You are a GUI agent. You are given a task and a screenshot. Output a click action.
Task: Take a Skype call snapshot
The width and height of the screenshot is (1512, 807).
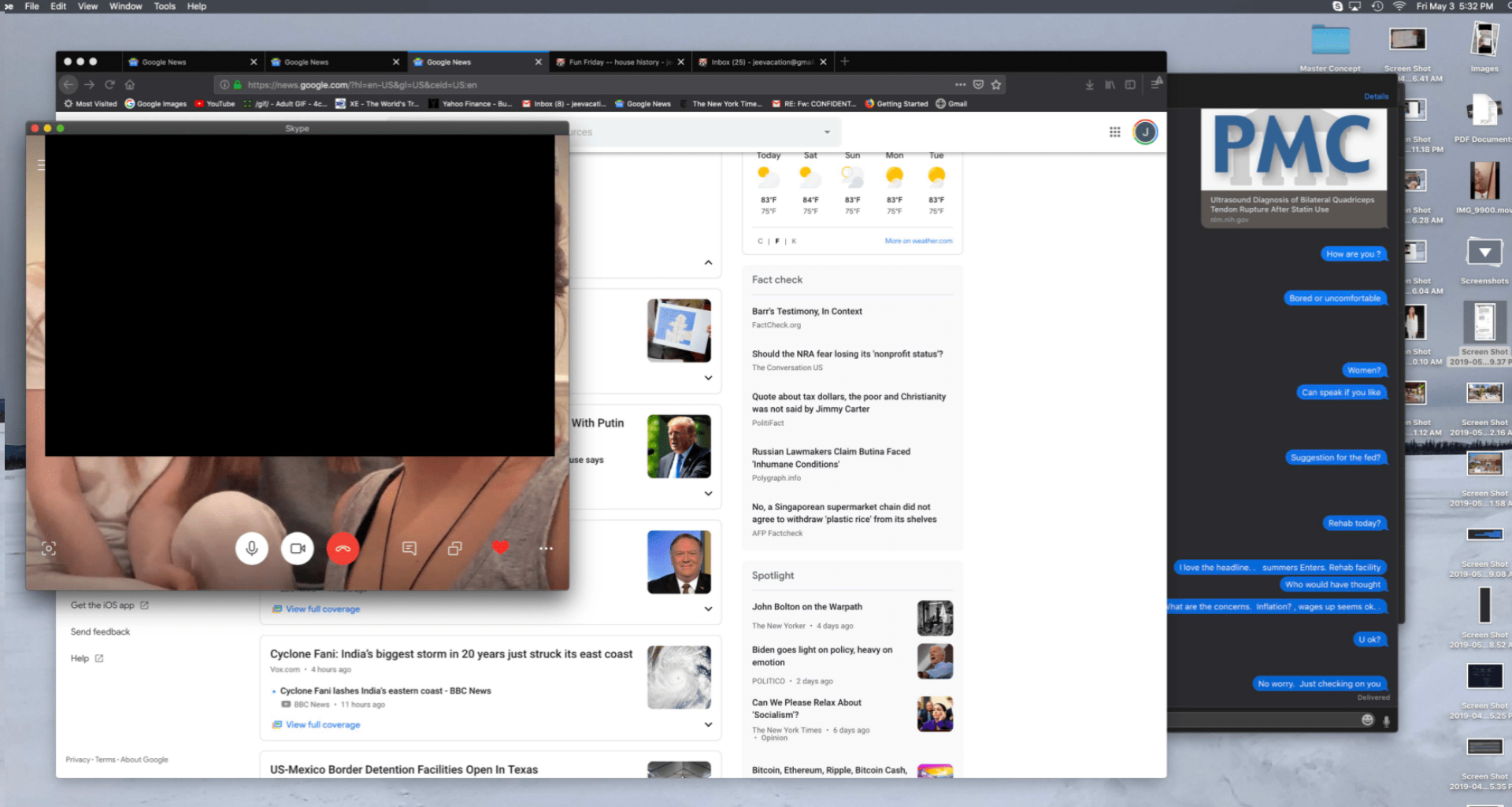tap(49, 549)
